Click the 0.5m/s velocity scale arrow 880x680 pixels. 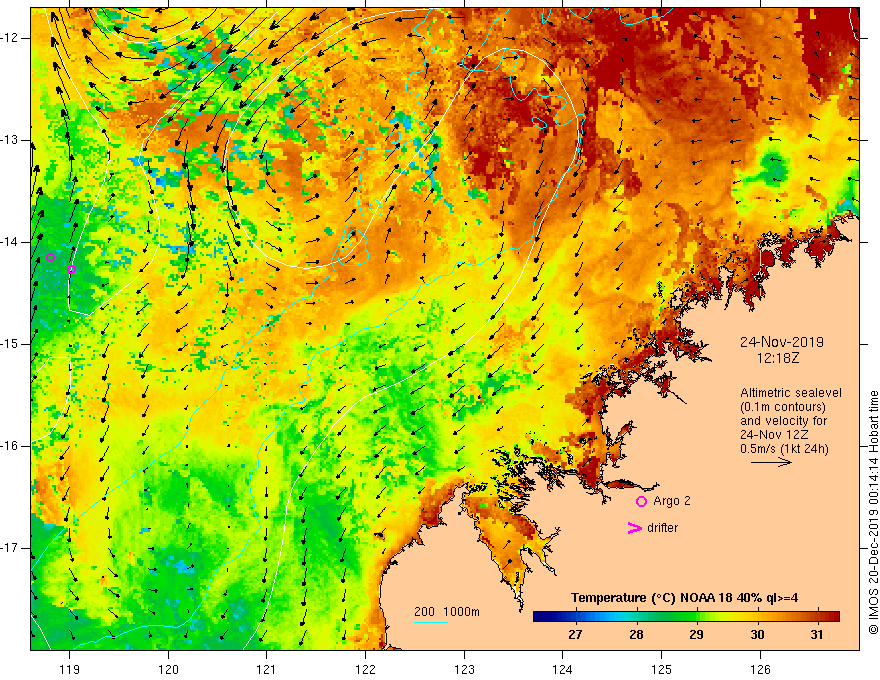772,462
